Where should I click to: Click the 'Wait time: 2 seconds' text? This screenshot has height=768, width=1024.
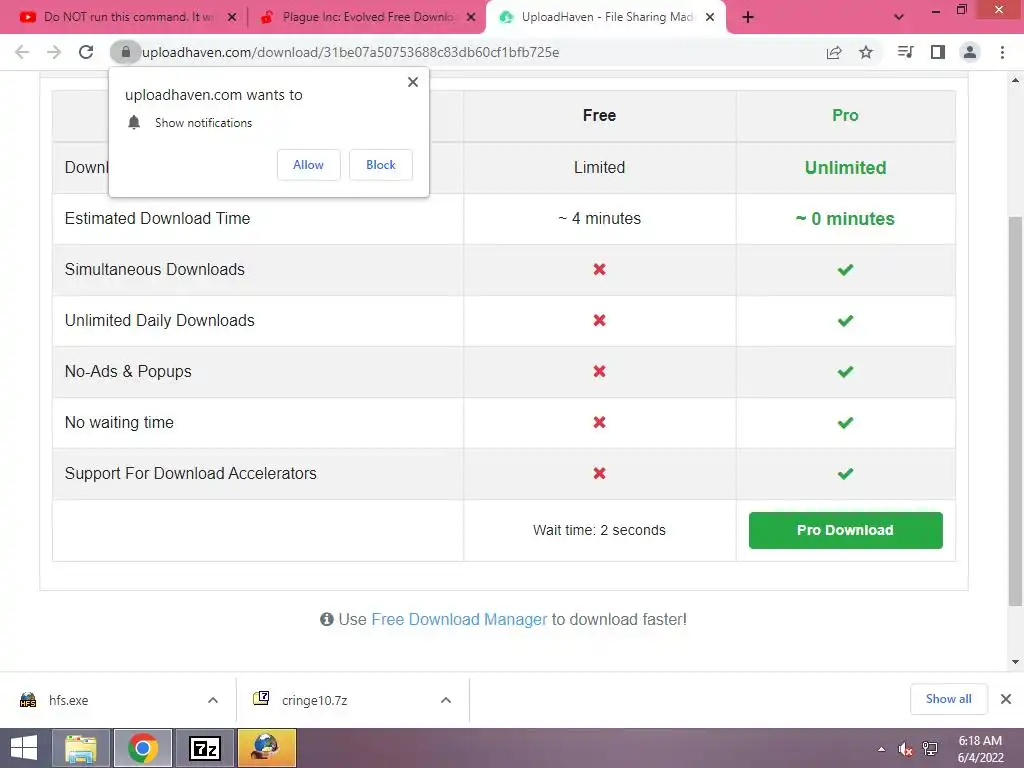(x=599, y=530)
